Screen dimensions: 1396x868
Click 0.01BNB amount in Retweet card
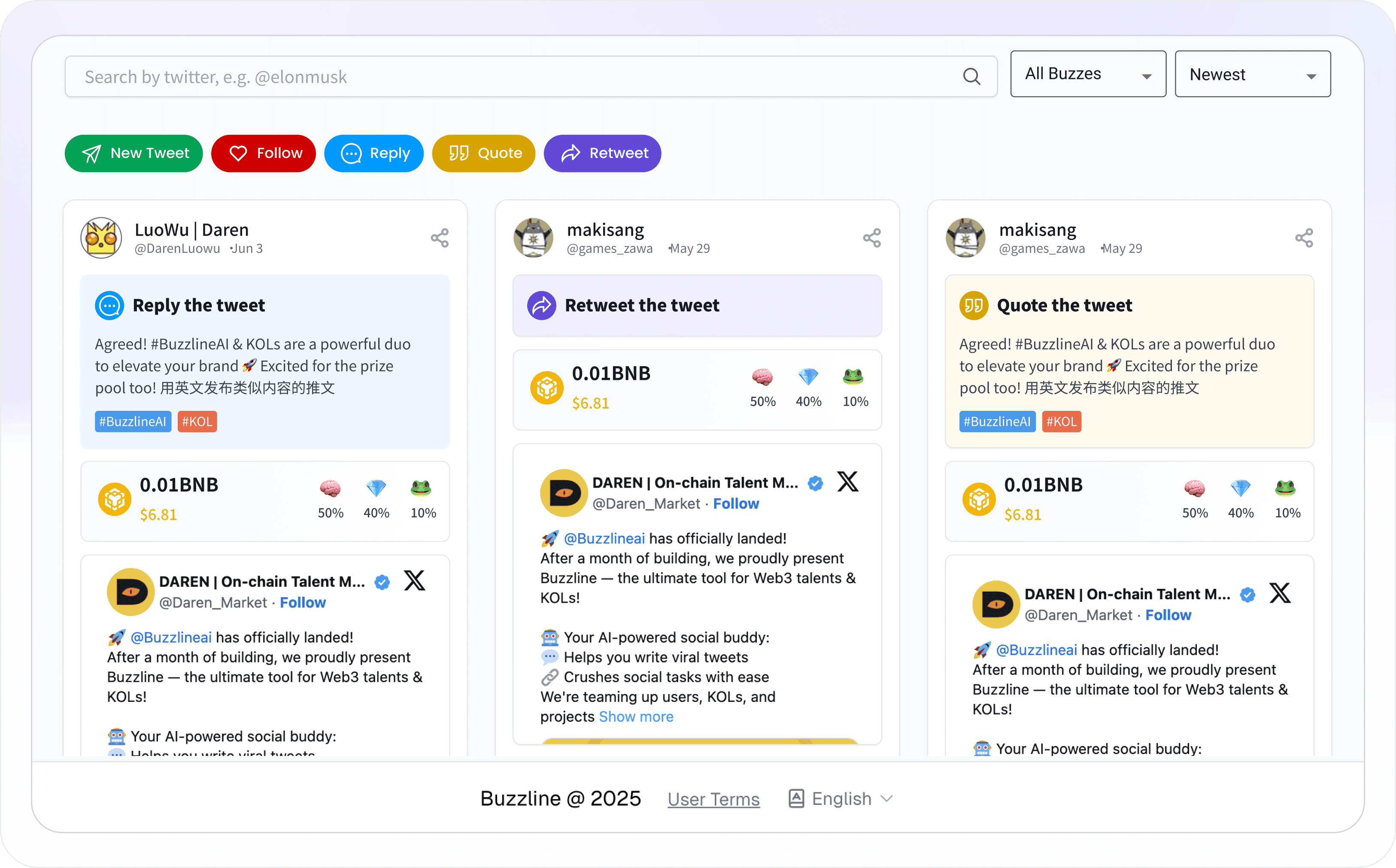point(611,374)
